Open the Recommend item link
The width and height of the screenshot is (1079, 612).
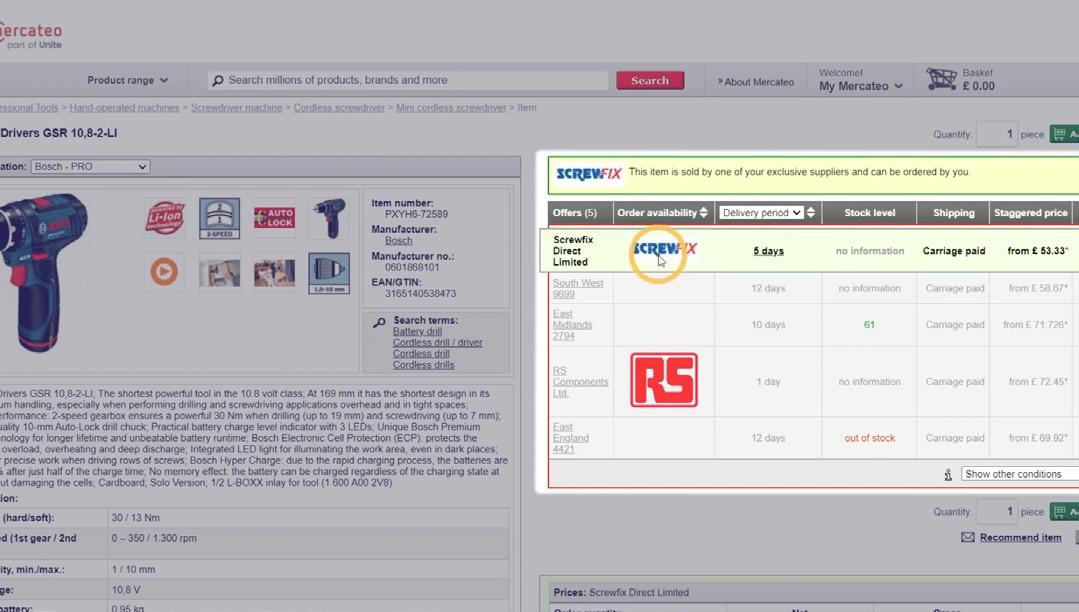1021,538
